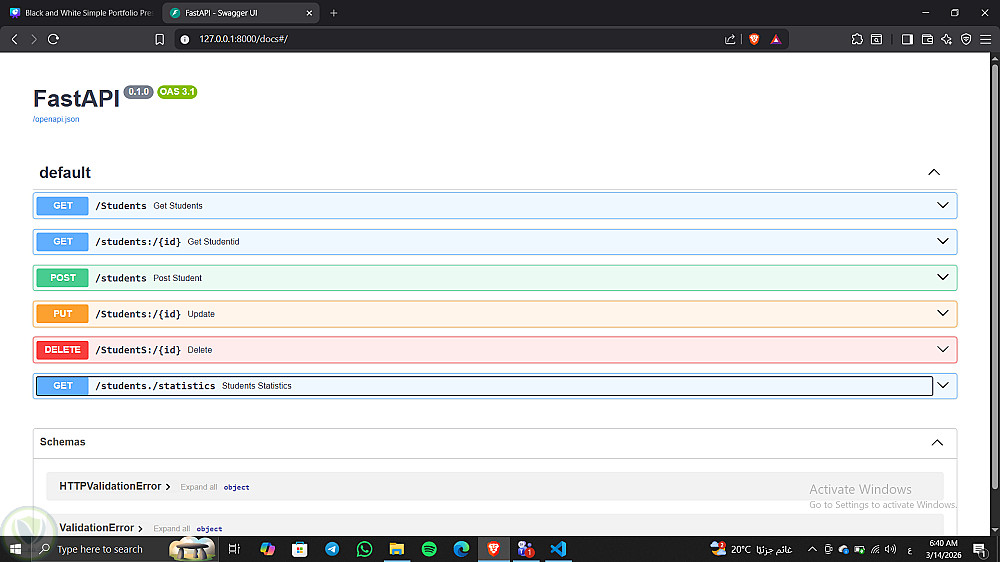Screen dimensions: 1000x562
Task: Expand GET /students:/{id} Get Studentid chevron
Action: tap(943, 241)
